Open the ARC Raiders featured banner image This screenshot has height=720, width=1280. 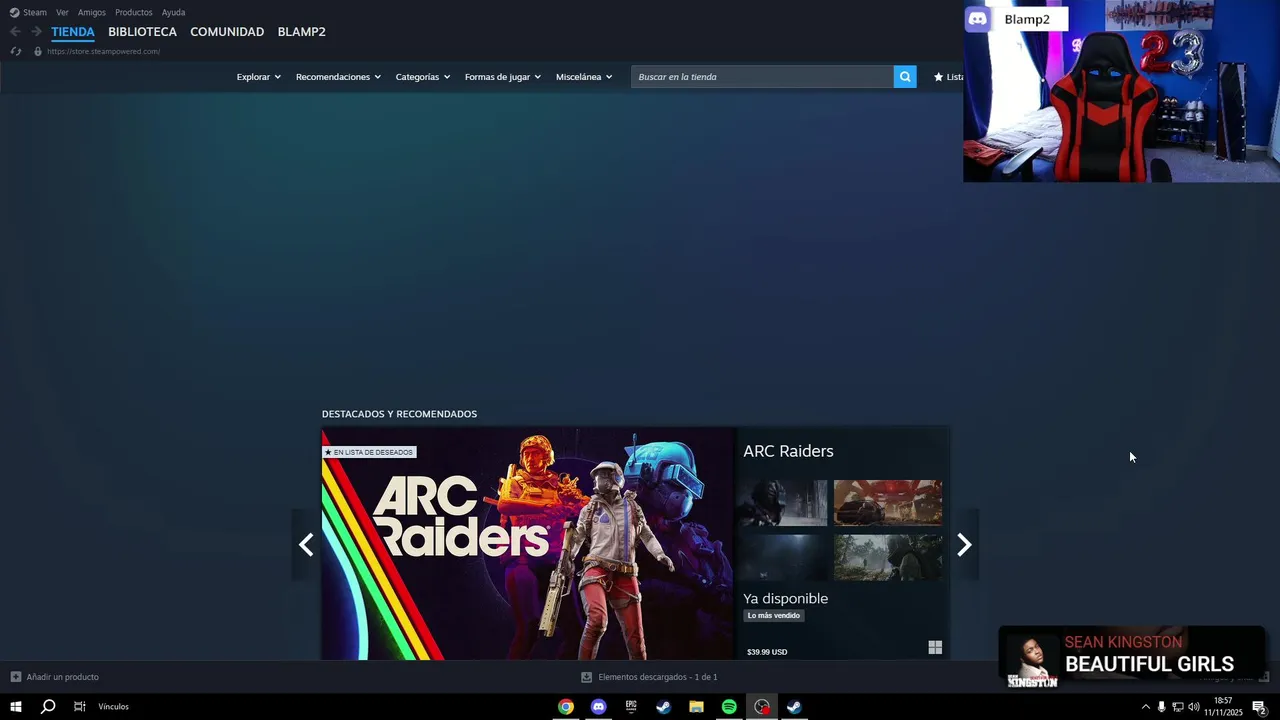(528, 544)
